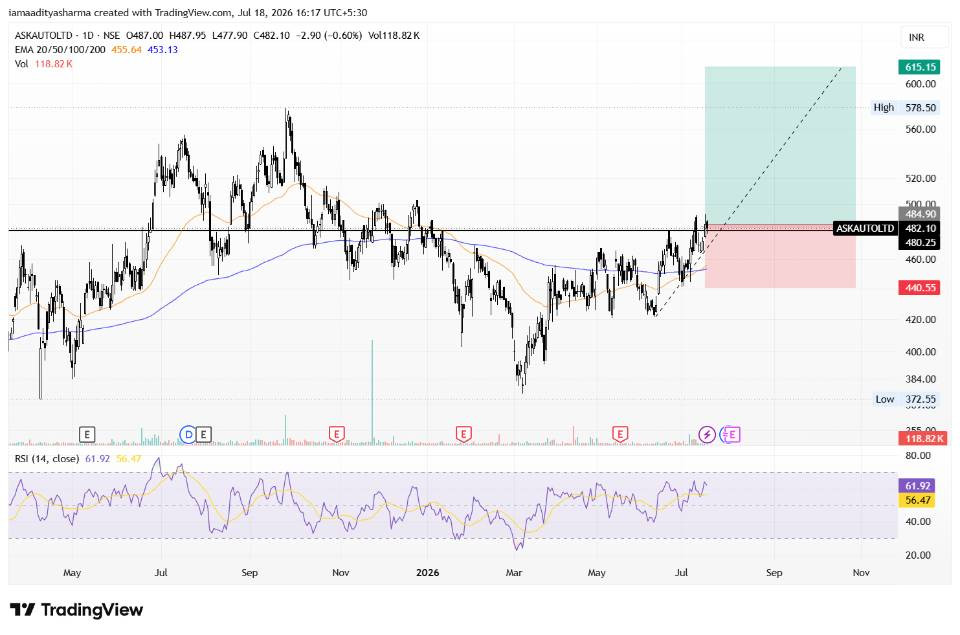Image resolution: width=960 pixels, height=635 pixels.
Task: Click the C482.10 close value
Action: coord(271,36)
